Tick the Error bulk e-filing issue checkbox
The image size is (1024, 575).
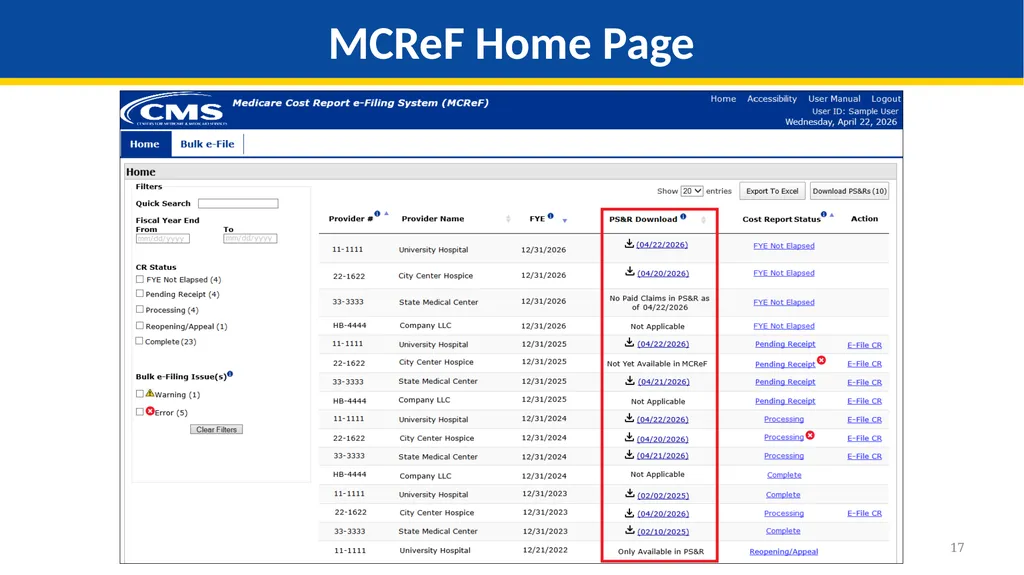140,412
